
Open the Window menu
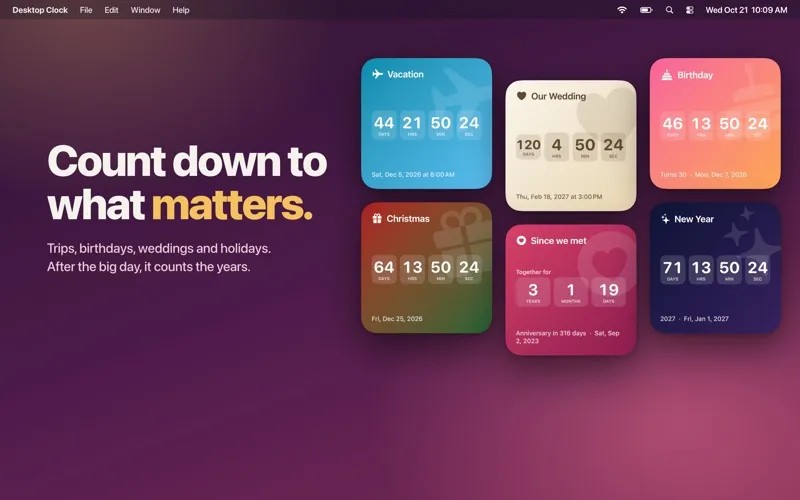click(x=145, y=10)
